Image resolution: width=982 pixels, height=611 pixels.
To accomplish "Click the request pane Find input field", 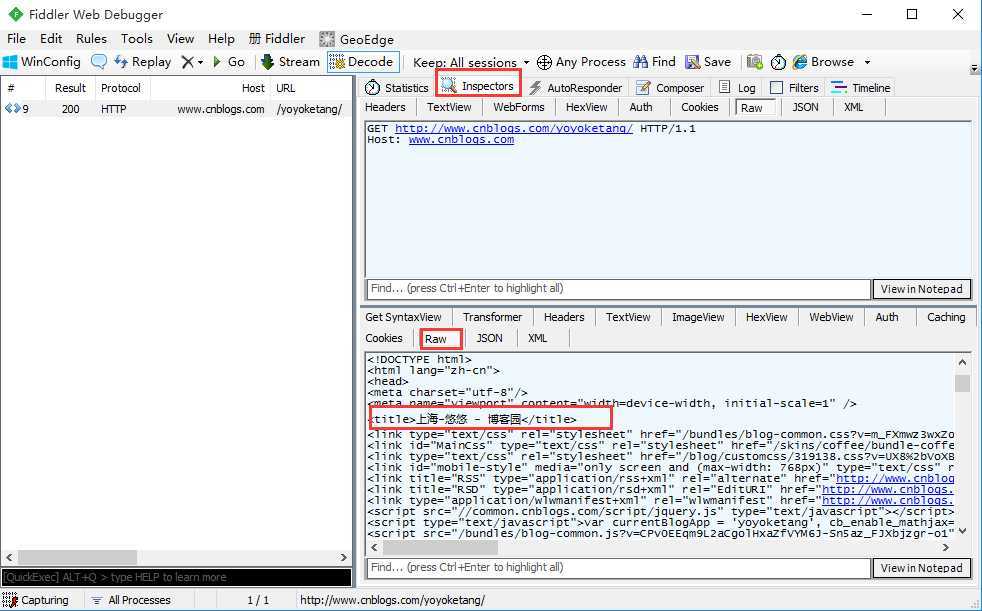I will coord(618,289).
